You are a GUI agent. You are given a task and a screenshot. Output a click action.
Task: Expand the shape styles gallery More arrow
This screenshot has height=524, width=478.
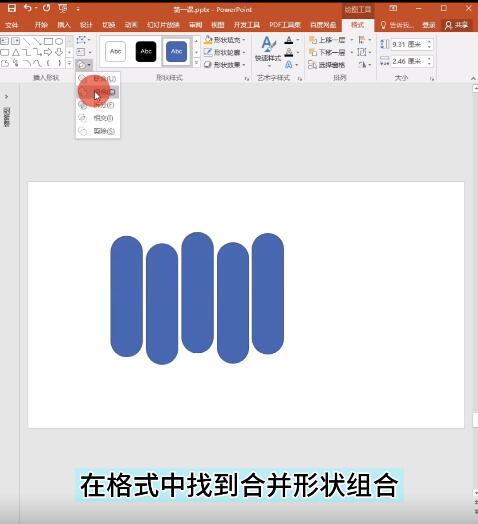click(197, 63)
